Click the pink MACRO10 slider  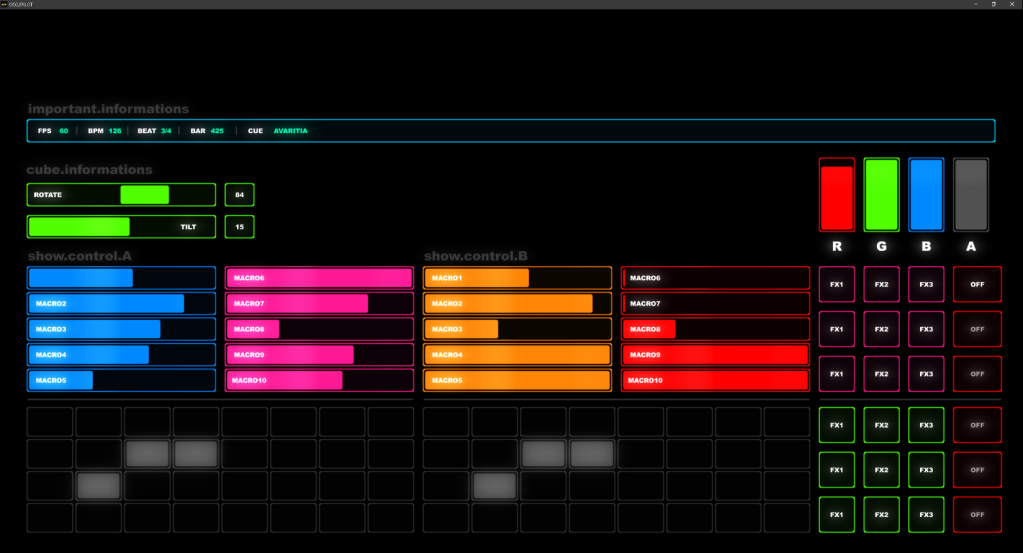[x=319, y=380]
